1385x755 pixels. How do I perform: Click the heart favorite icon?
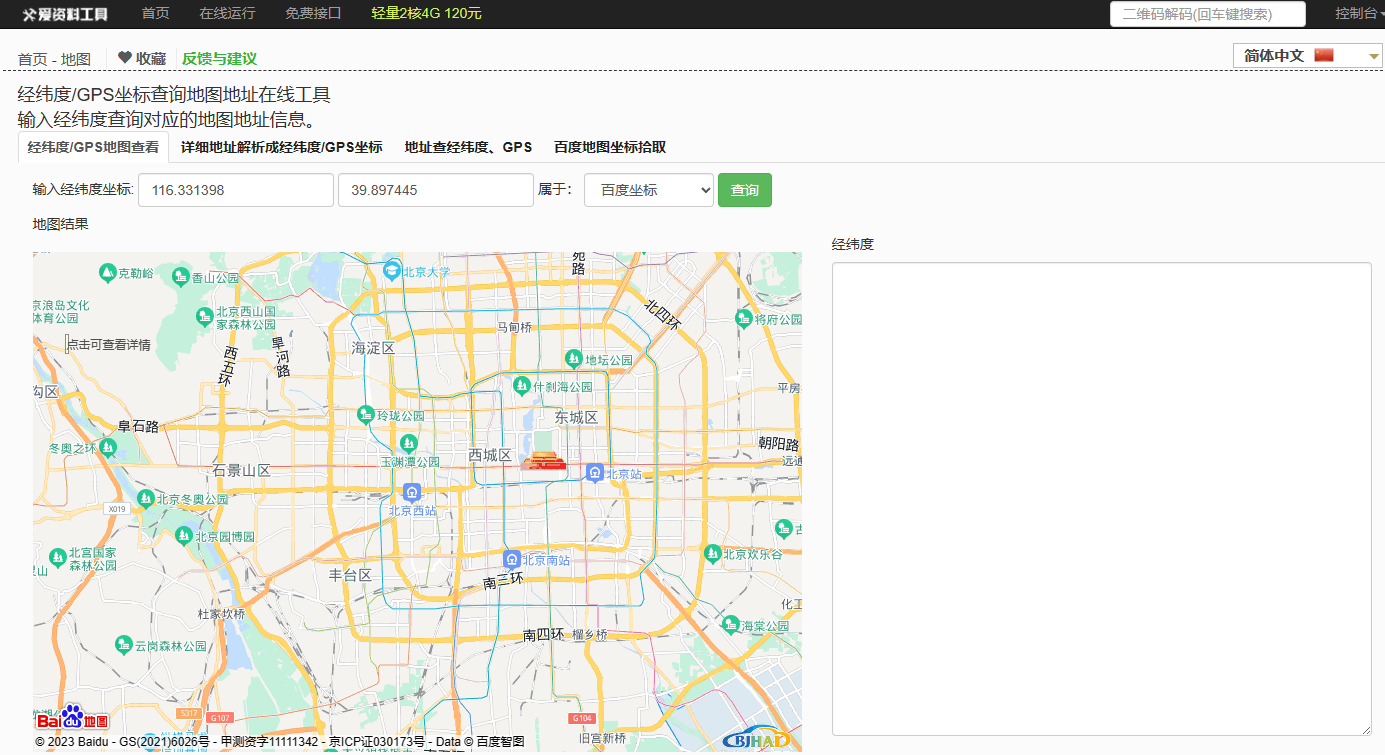125,58
